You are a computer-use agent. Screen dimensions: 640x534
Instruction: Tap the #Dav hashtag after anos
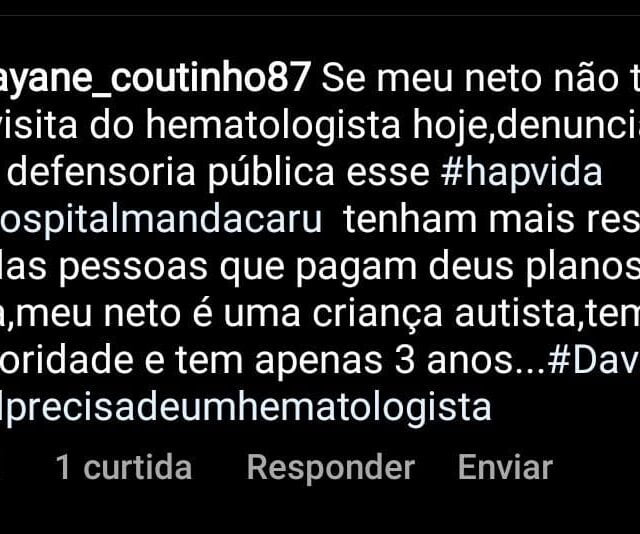pyautogui.click(x=593, y=361)
